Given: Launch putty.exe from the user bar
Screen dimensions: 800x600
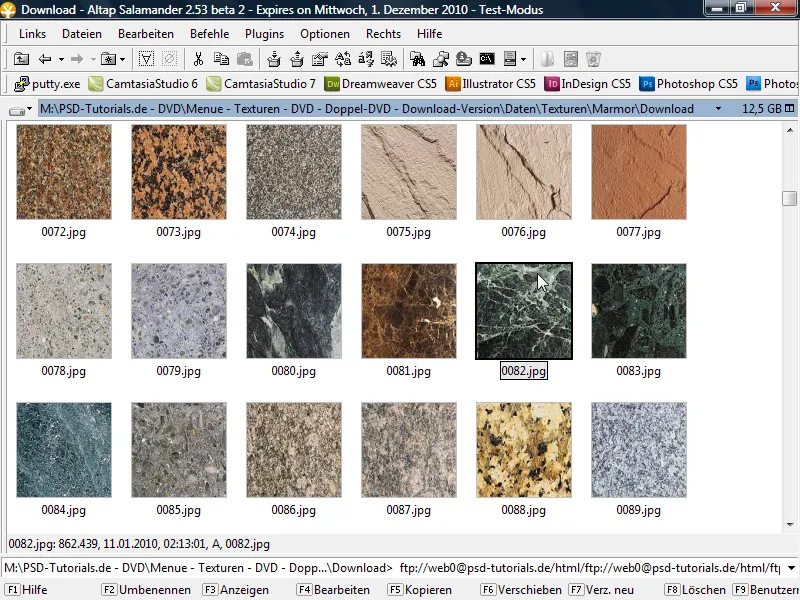Looking at the screenshot, I should (x=47, y=84).
